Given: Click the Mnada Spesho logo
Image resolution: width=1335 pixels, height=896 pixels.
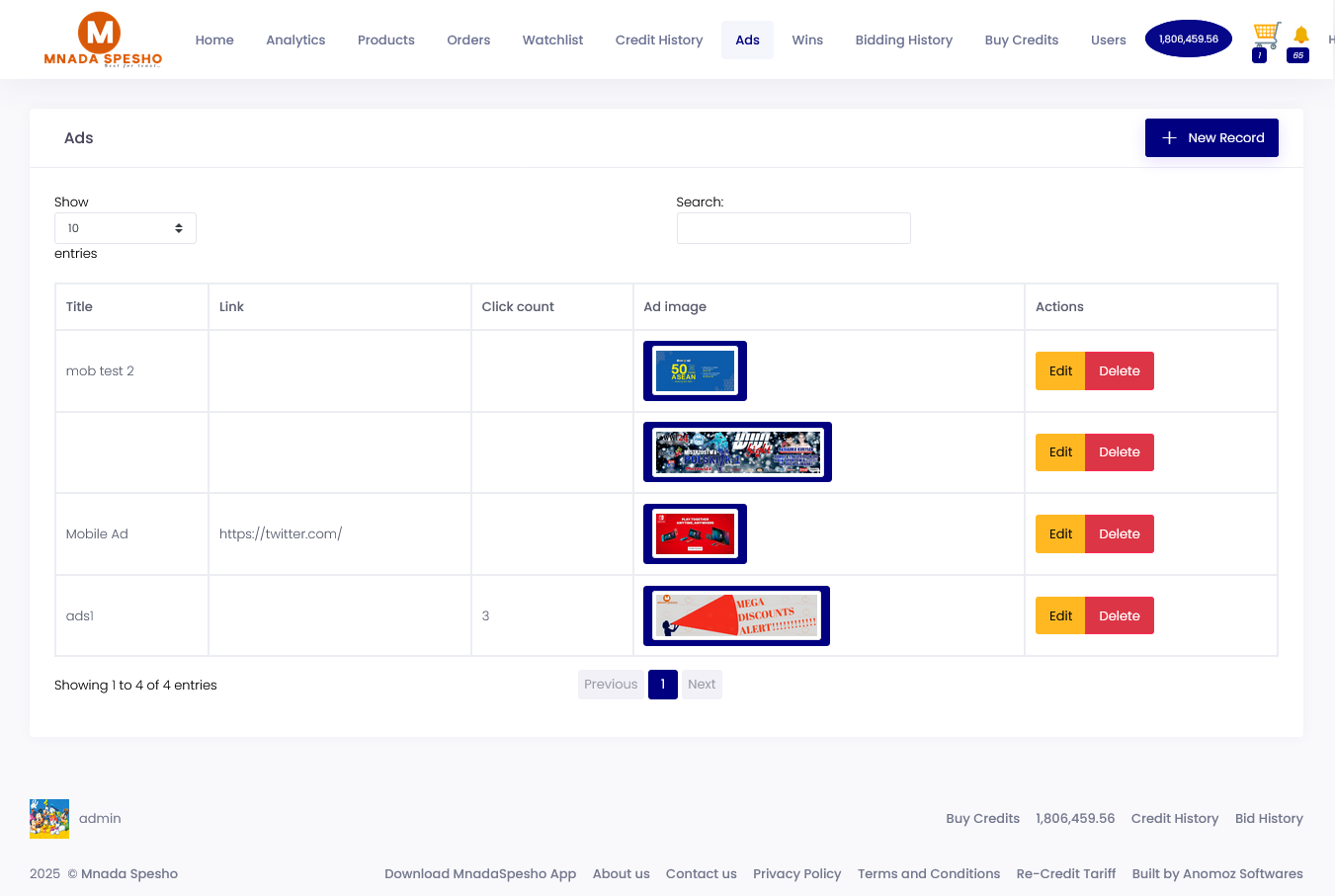Looking at the screenshot, I should click(103, 40).
